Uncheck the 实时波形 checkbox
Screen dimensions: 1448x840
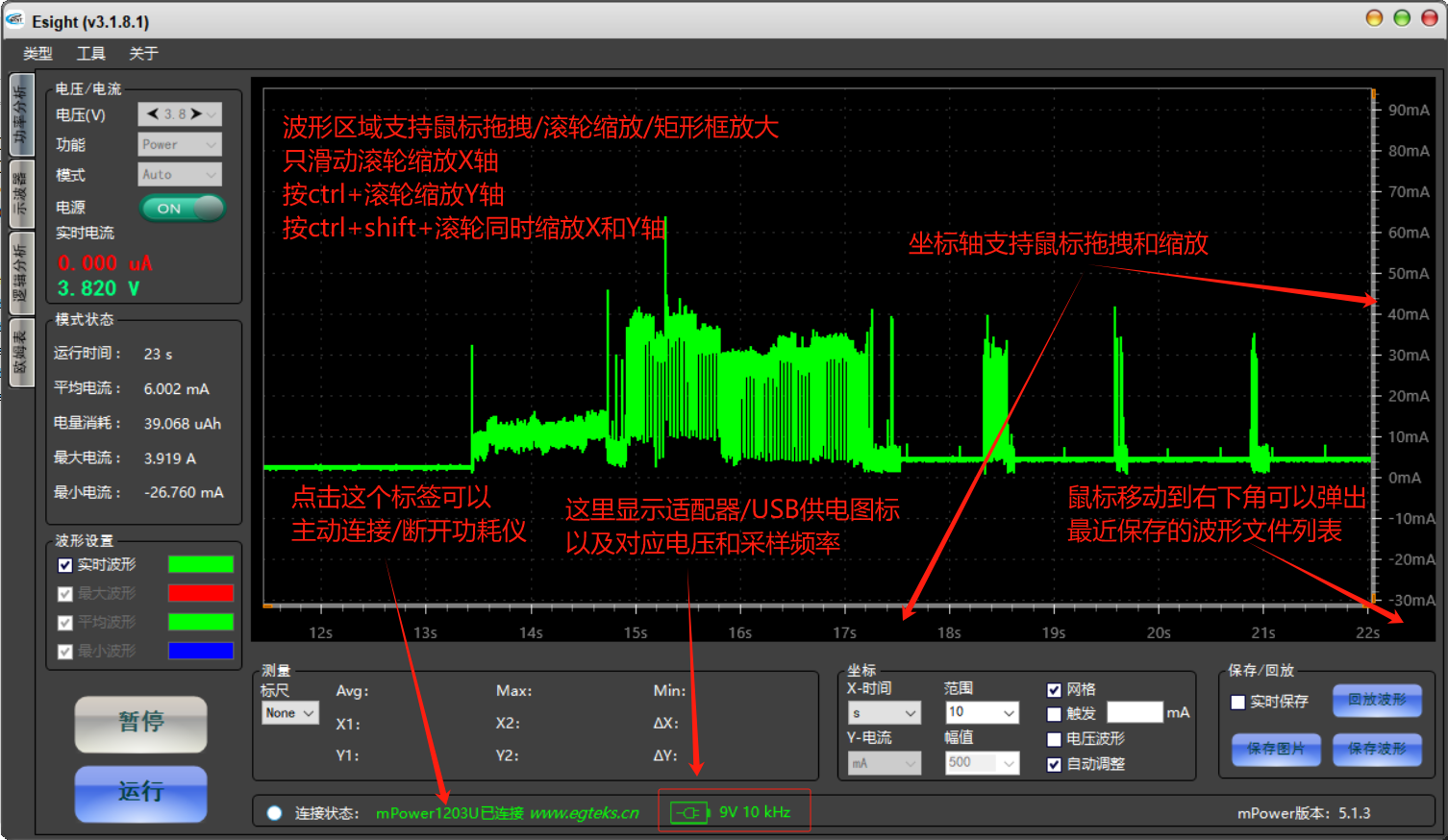tap(65, 565)
